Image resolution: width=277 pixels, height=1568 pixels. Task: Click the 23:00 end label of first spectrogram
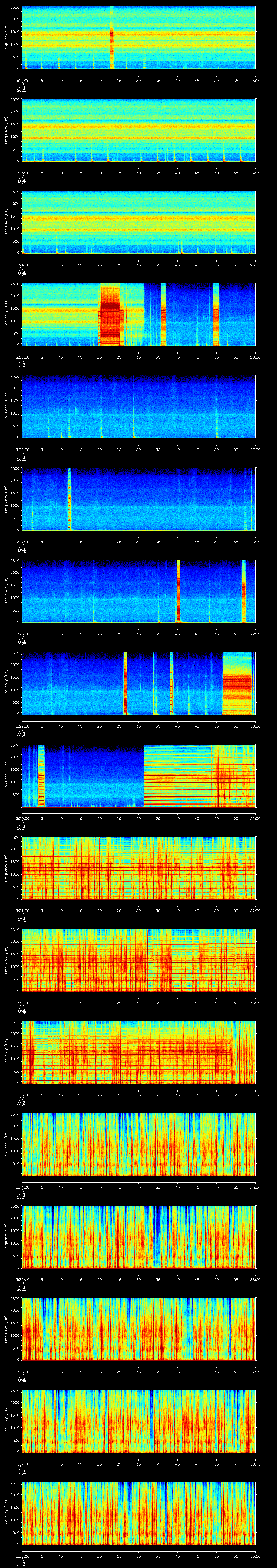click(255, 80)
